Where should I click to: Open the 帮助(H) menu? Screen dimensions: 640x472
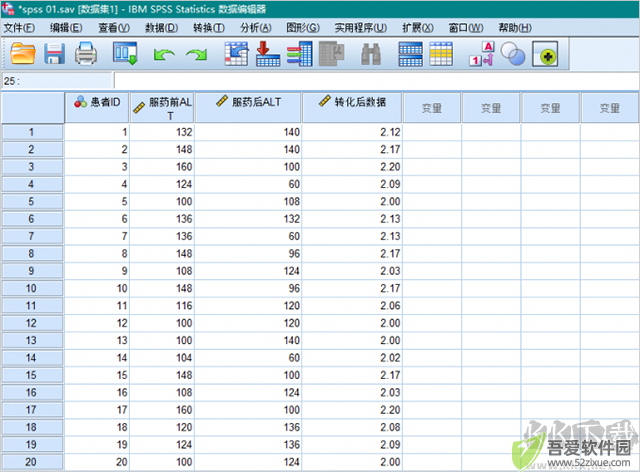(515, 28)
